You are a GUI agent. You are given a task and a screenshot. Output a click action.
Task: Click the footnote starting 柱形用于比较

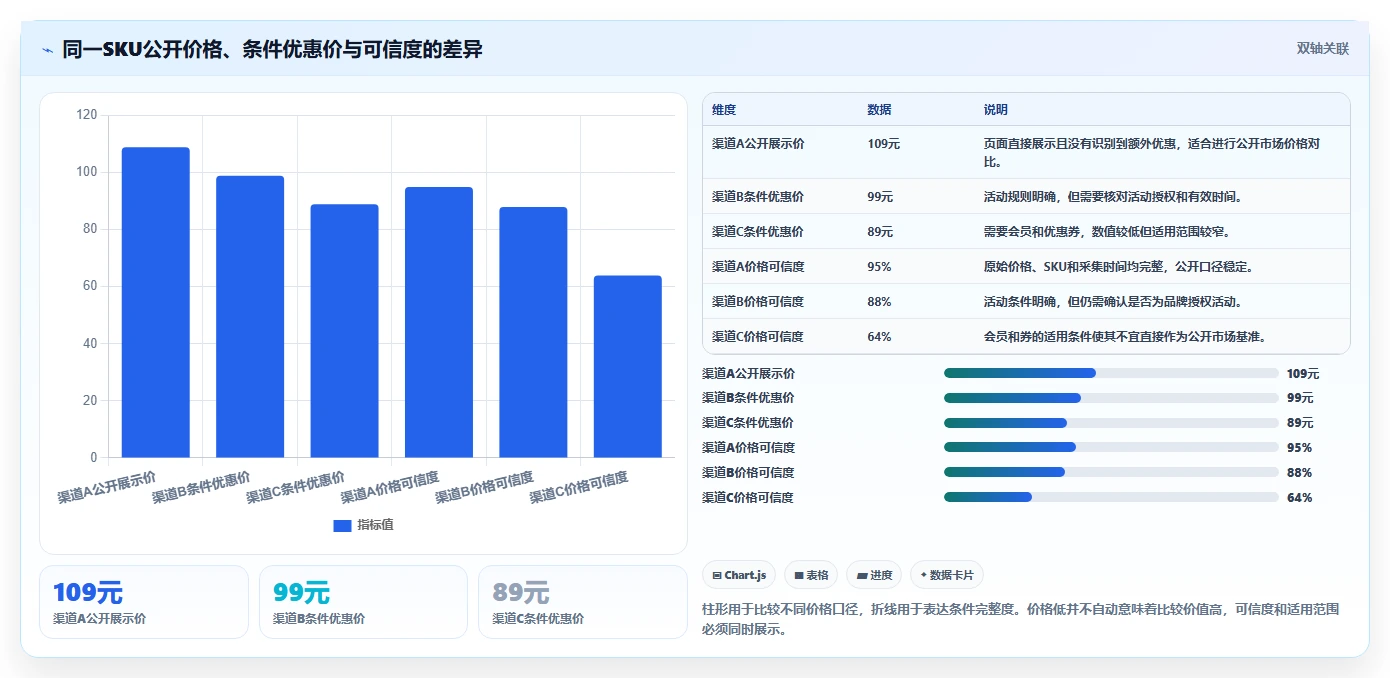tap(1022, 619)
